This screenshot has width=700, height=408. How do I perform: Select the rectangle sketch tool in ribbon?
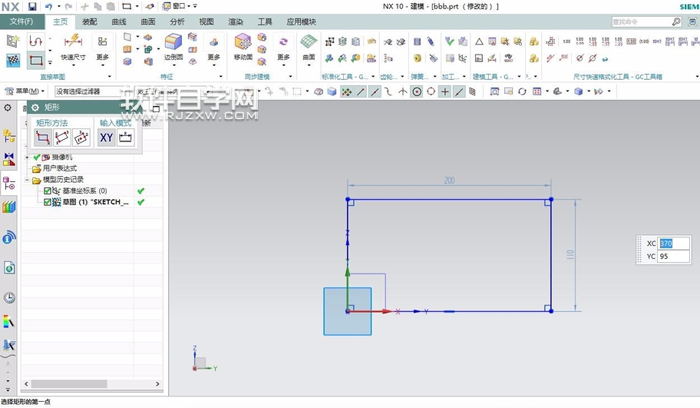pyautogui.click(x=37, y=61)
